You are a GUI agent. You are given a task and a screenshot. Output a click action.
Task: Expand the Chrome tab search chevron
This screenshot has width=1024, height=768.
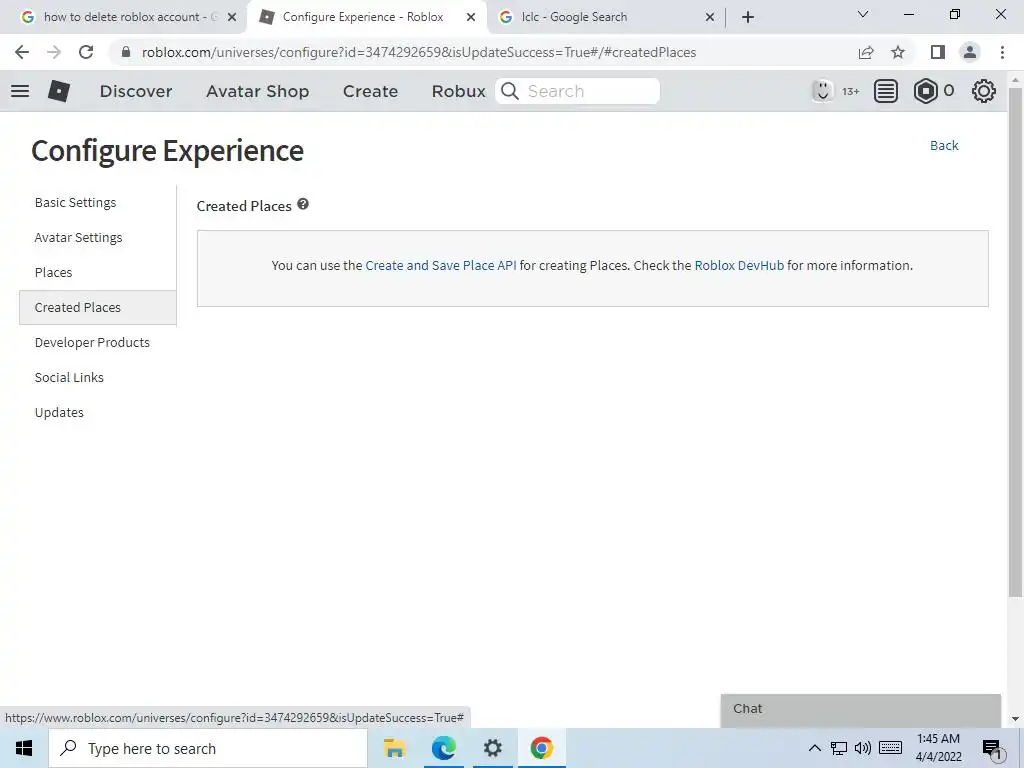pos(863,14)
